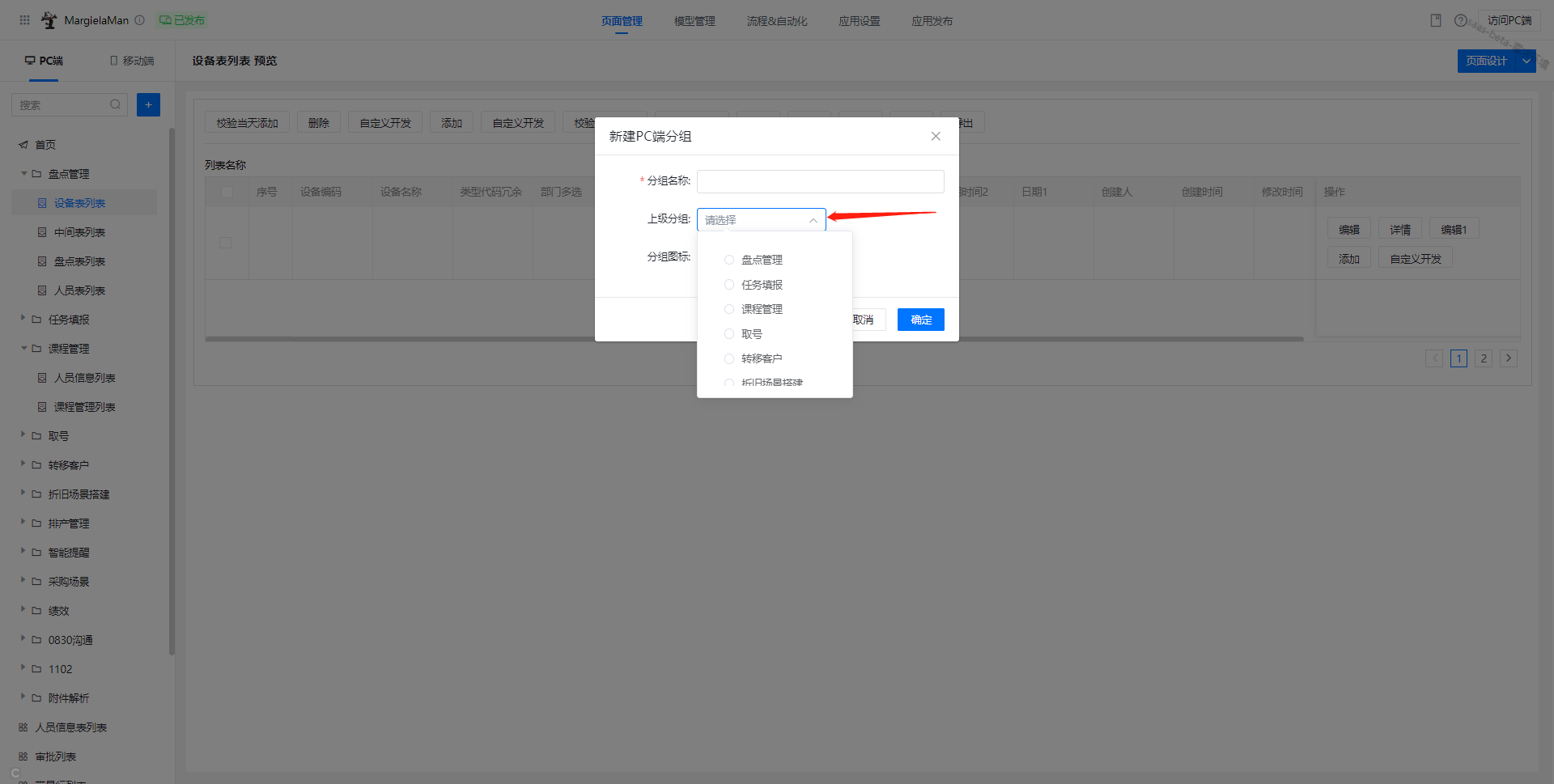This screenshot has width=1554, height=784.
Task: Expand the 排产管理 folder
Action: 23,523
